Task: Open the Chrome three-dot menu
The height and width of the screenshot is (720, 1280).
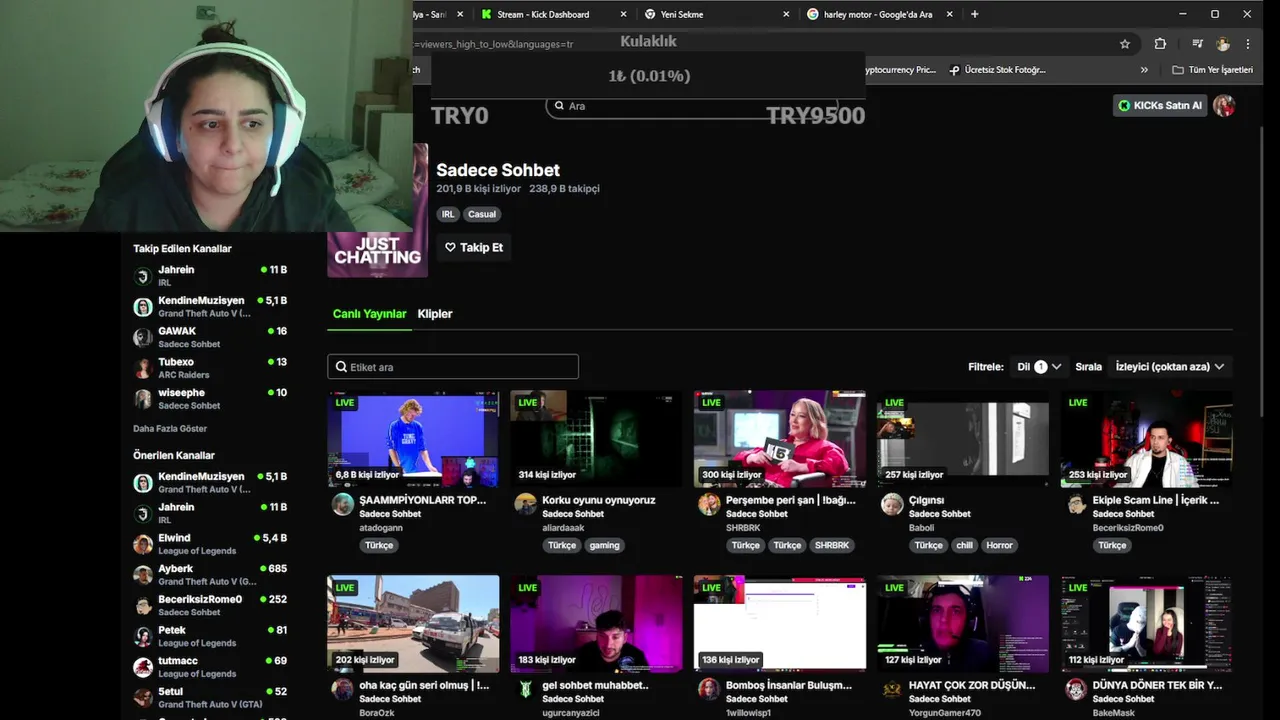Action: tap(1248, 44)
